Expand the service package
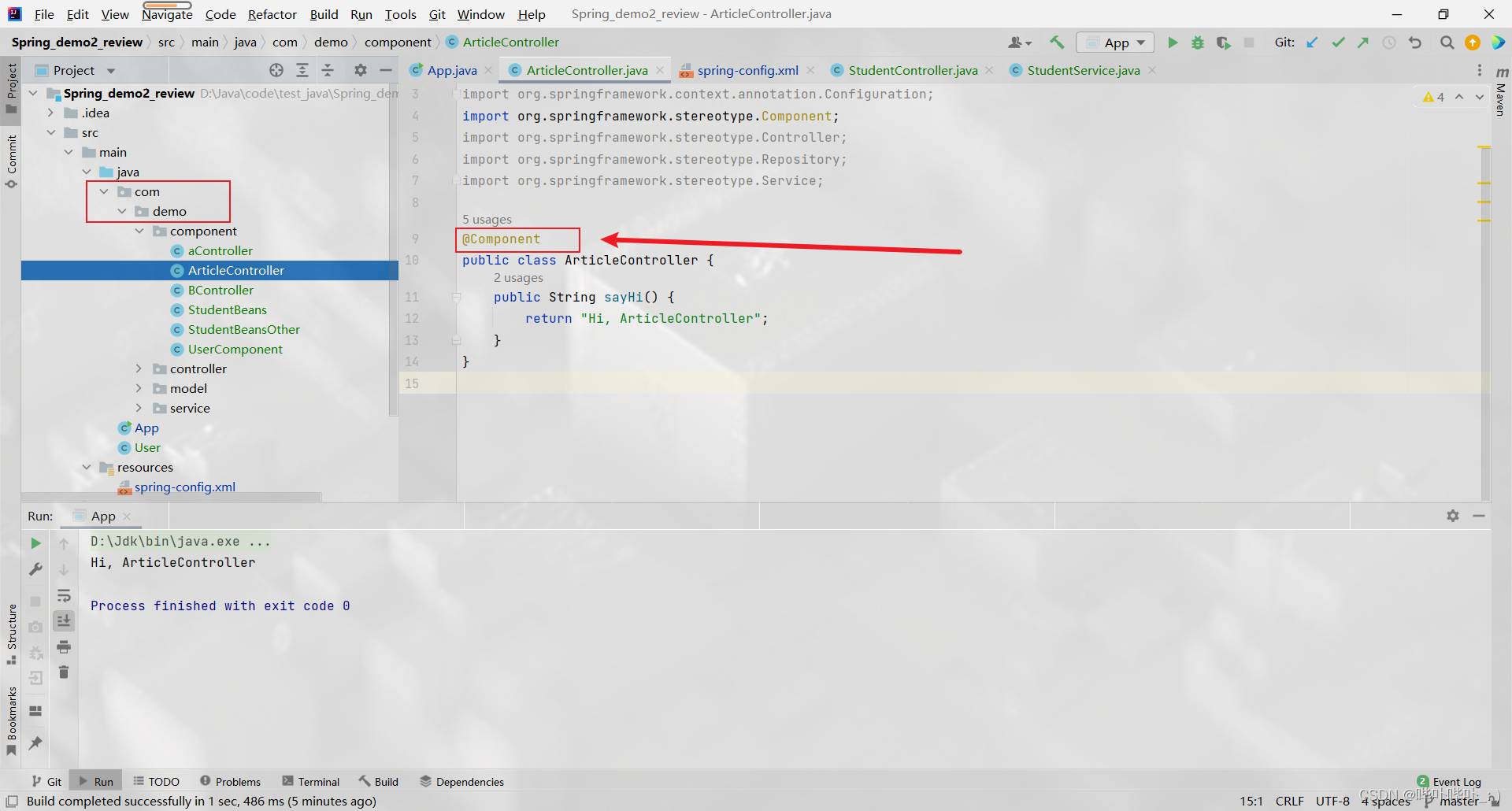This screenshot has width=1512, height=811. (139, 408)
